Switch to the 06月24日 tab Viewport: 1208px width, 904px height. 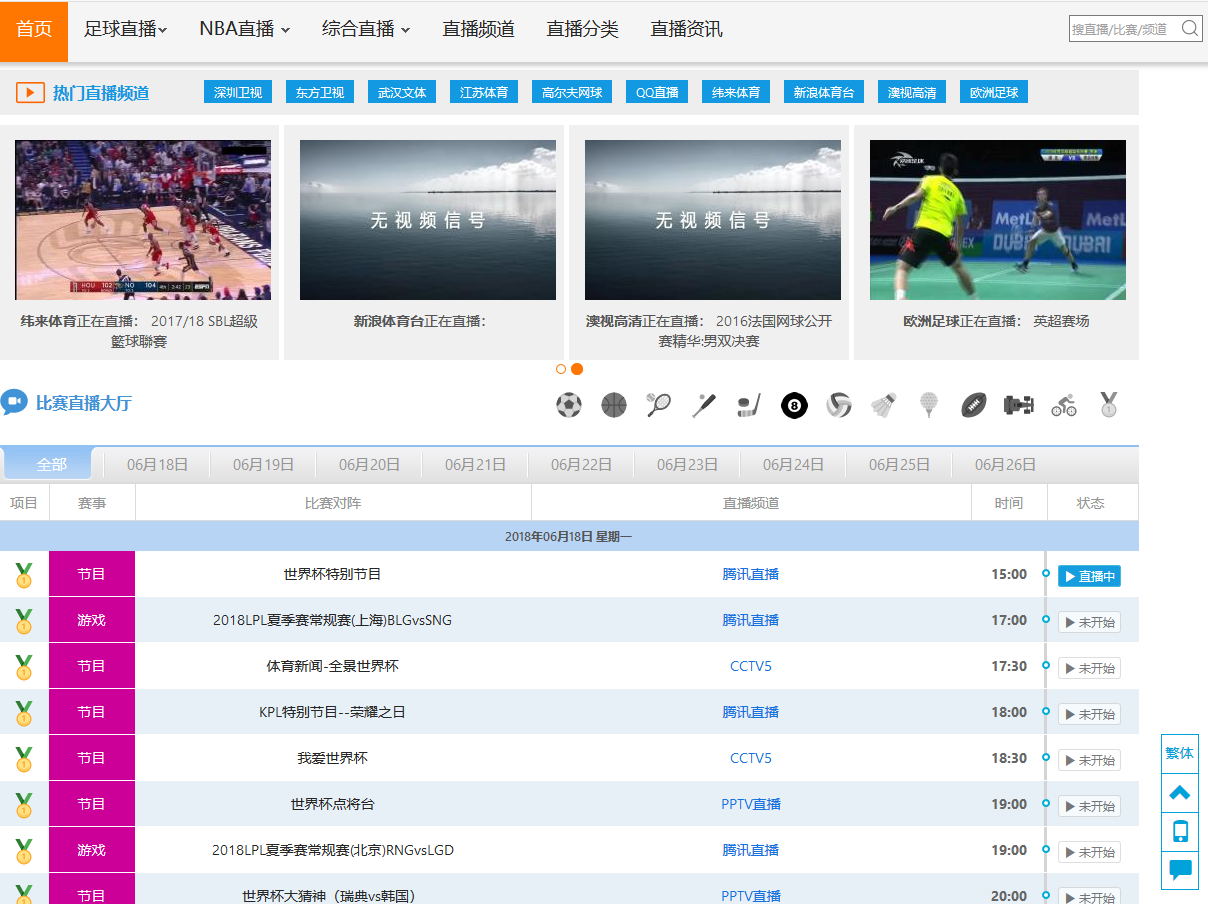click(x=794, y=464)
